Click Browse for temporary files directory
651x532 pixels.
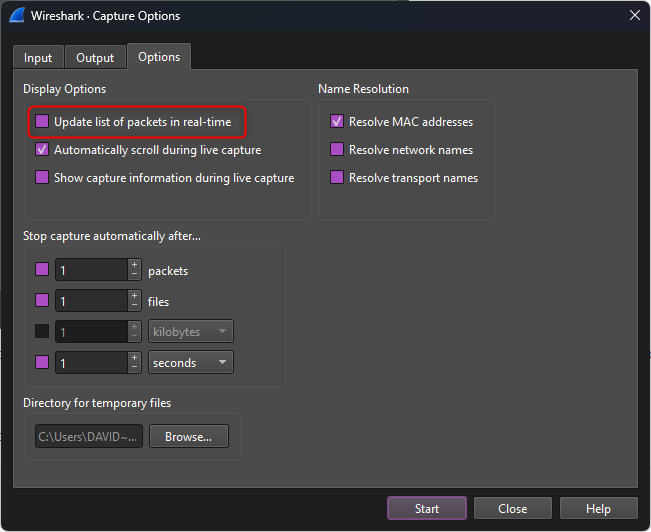(x=188, y=436)
